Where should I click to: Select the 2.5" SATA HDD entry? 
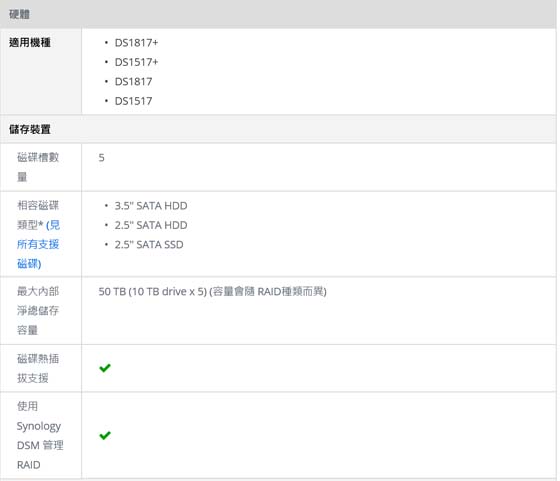151,225
